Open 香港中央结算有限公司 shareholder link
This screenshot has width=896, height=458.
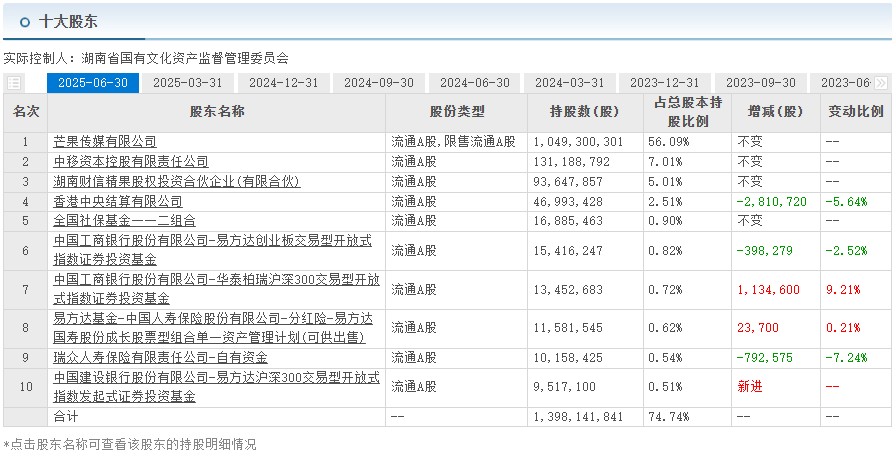[x=118, y=202]
